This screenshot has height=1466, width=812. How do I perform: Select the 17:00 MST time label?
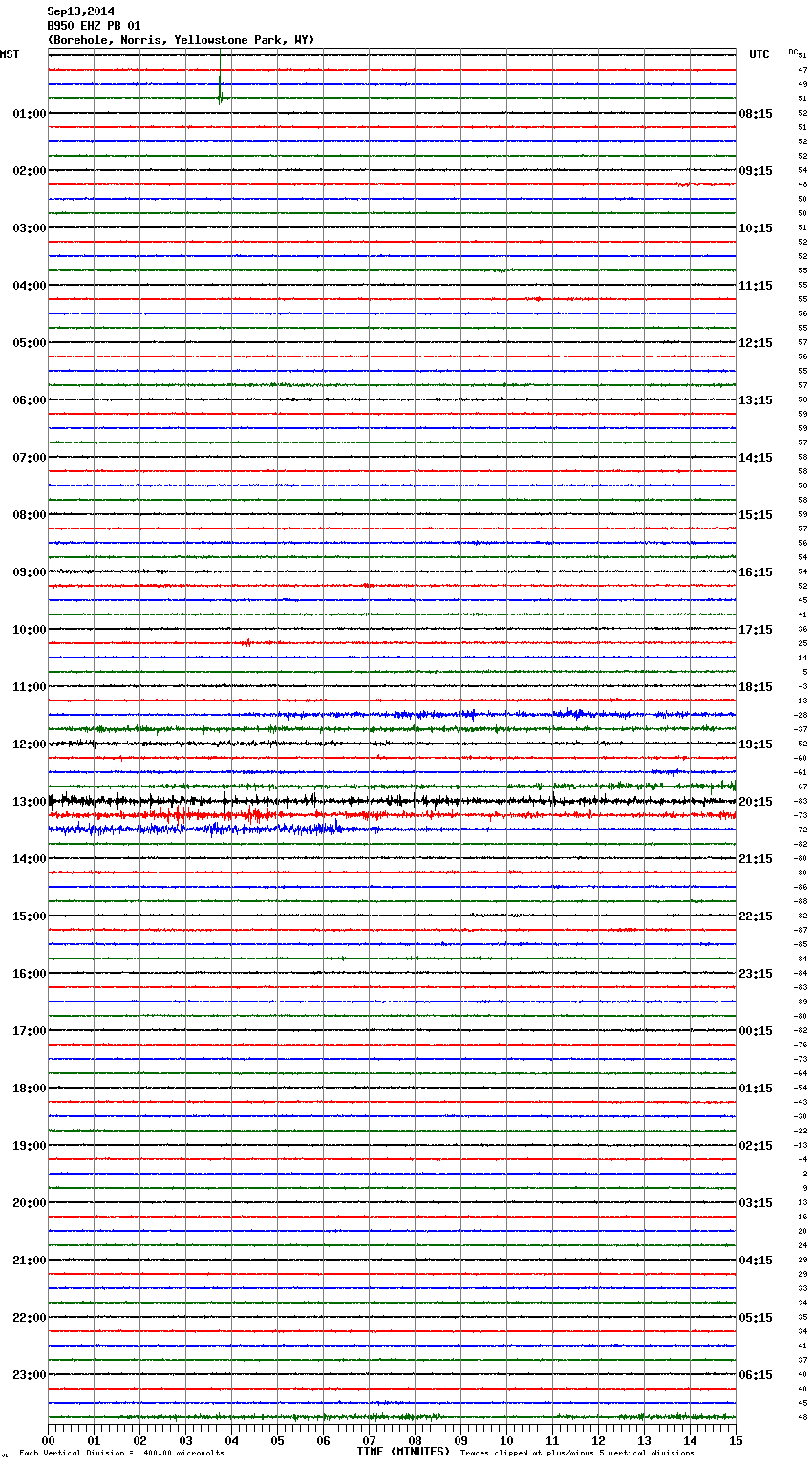point(30,1031)
